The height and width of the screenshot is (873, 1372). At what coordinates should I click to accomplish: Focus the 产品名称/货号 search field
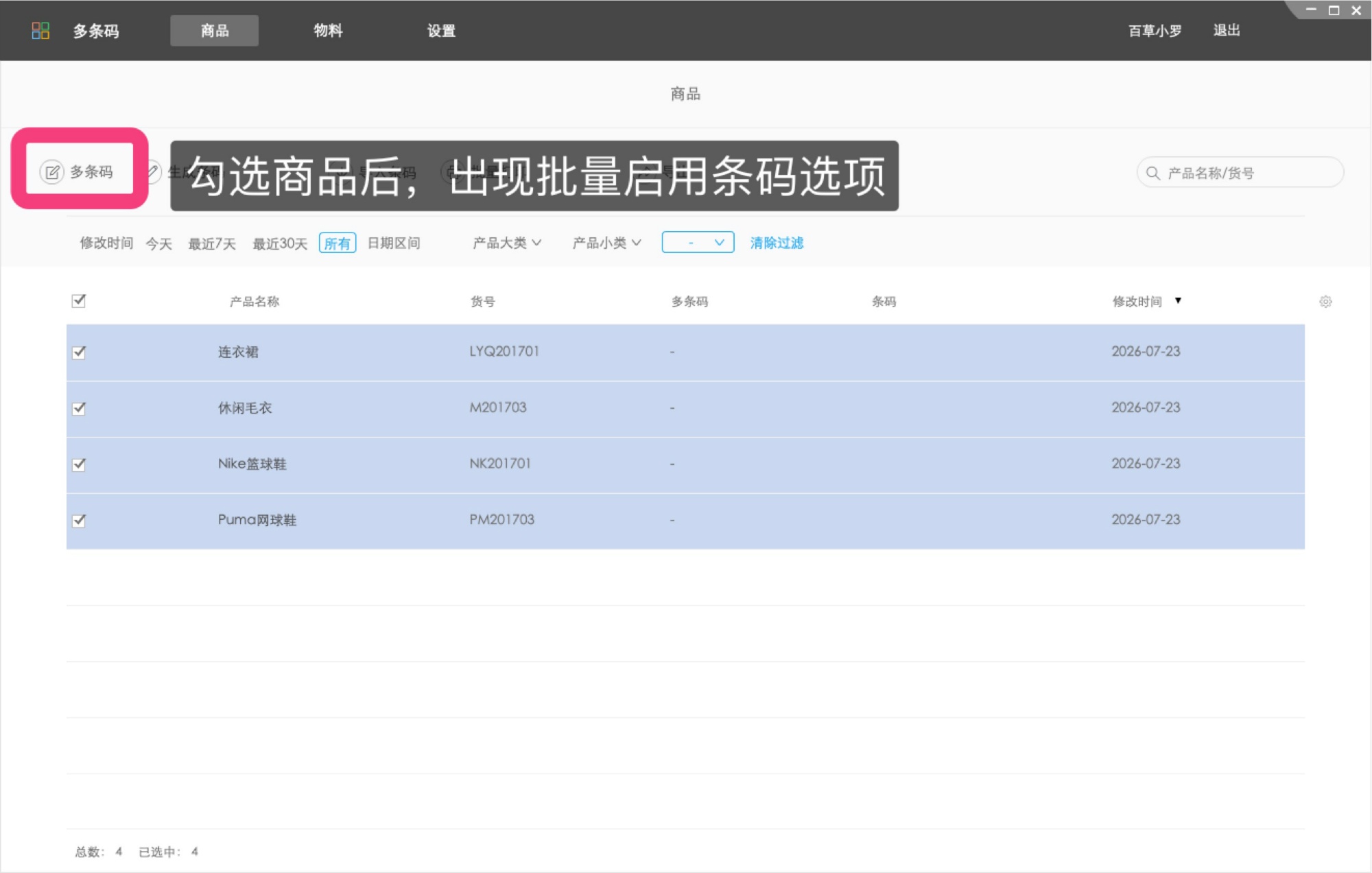coord(1240,173)
